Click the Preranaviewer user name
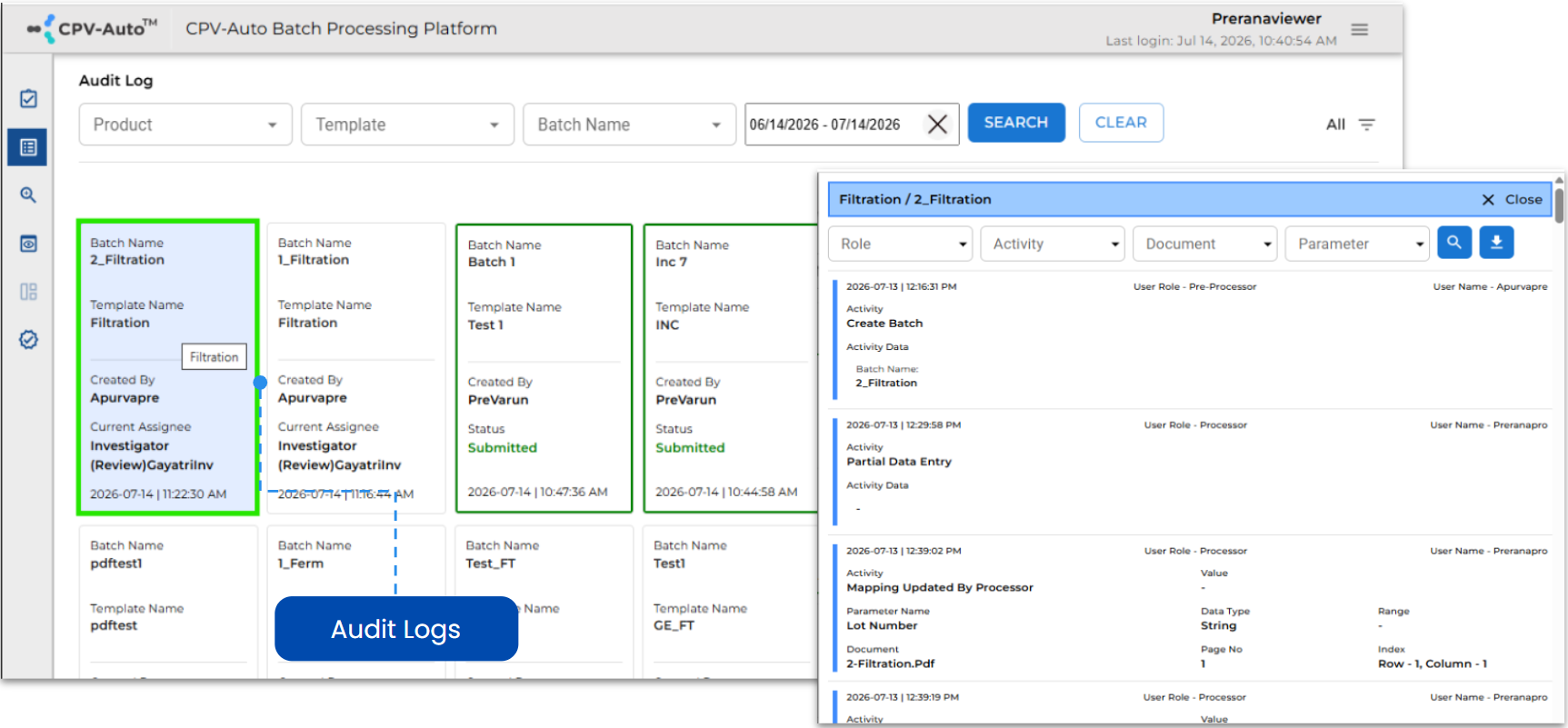 [x=1266, y=19]
